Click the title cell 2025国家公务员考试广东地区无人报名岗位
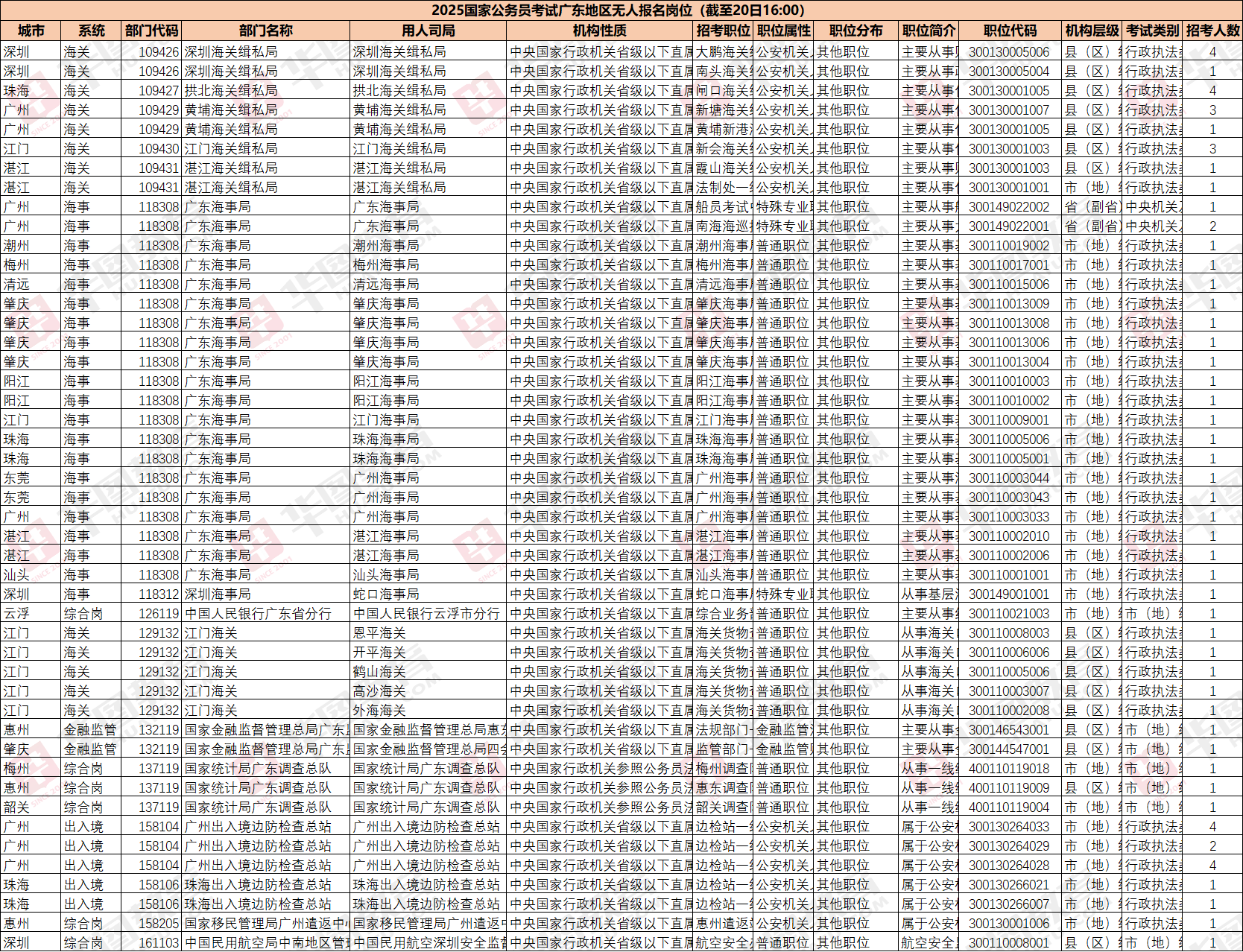The height and width of the screenshot is (952, 1243). (621, 10)
